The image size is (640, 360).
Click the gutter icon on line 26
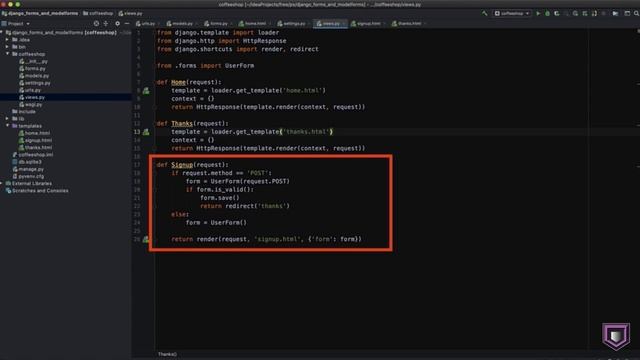(146, 239)
